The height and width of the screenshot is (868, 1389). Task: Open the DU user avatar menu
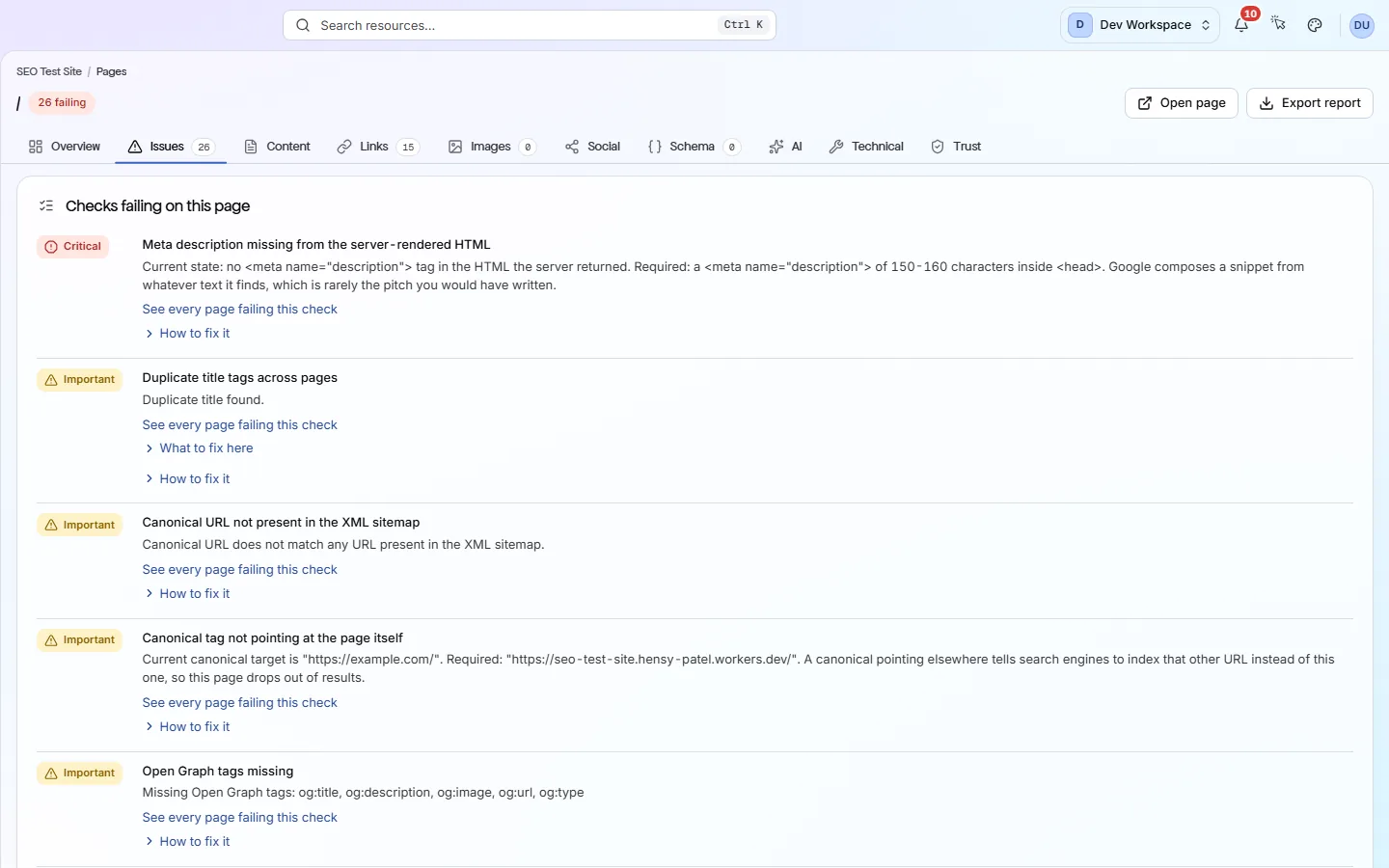point(1361,25)
